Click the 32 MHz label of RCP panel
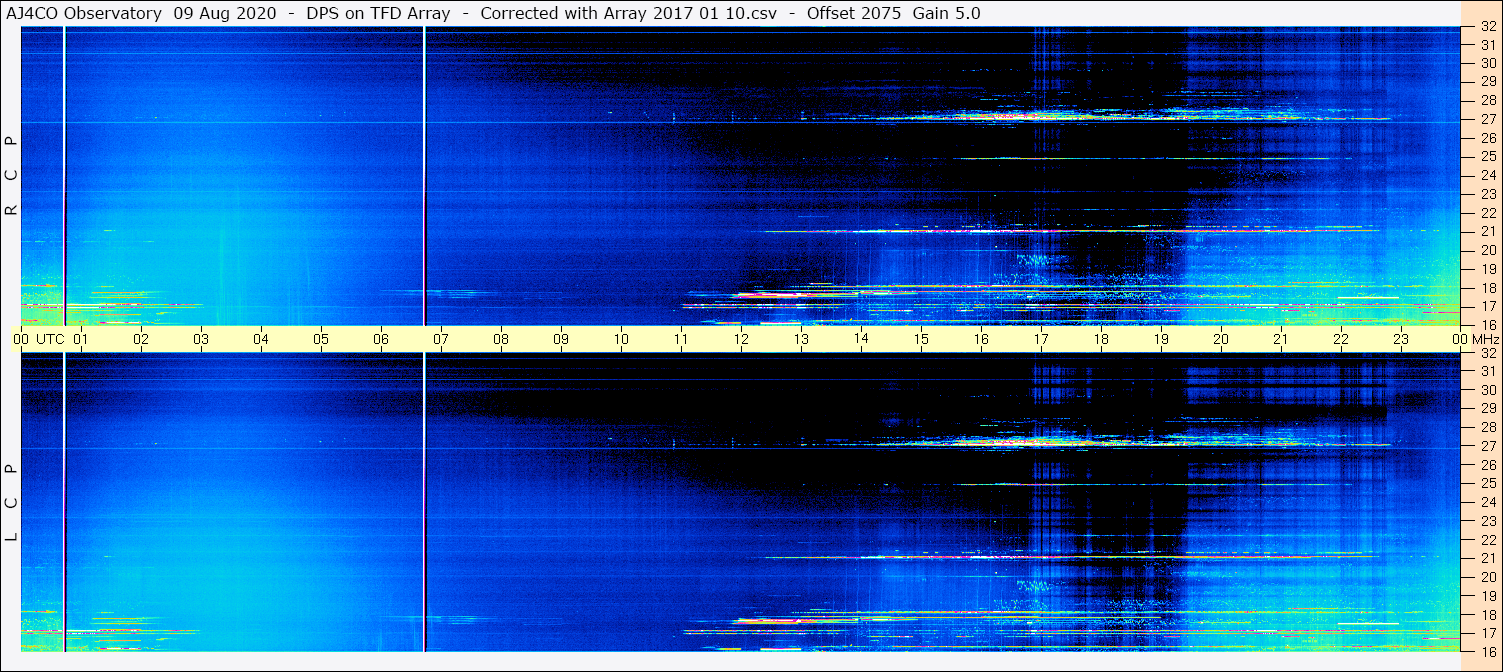1503x672 pixels. (1488, 27)
